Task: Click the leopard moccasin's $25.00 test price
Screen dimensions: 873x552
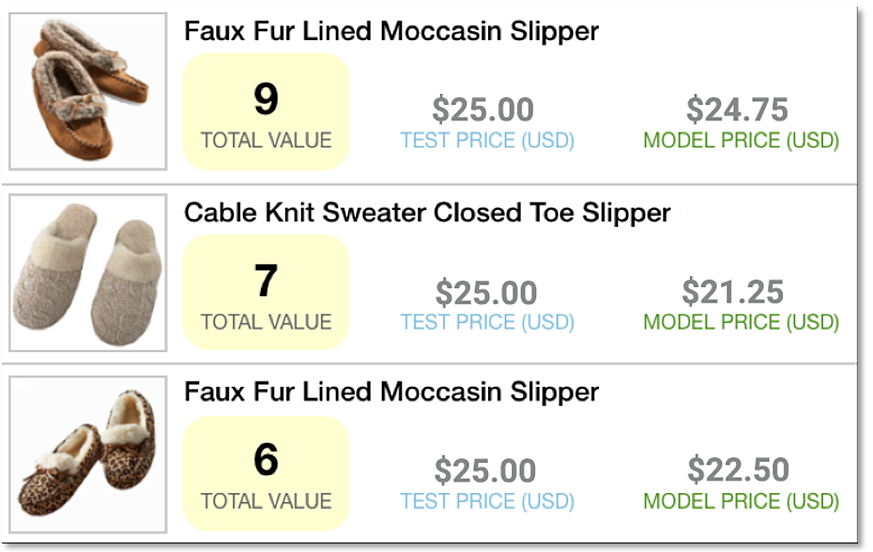Action: pyautogui.click(x=484, y=470)
